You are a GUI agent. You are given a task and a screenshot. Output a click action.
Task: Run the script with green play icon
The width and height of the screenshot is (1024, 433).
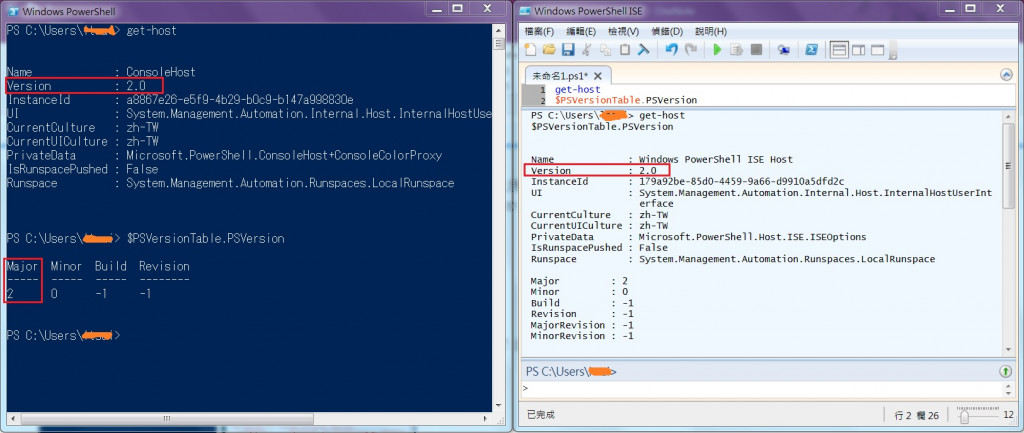coord(717,50)
